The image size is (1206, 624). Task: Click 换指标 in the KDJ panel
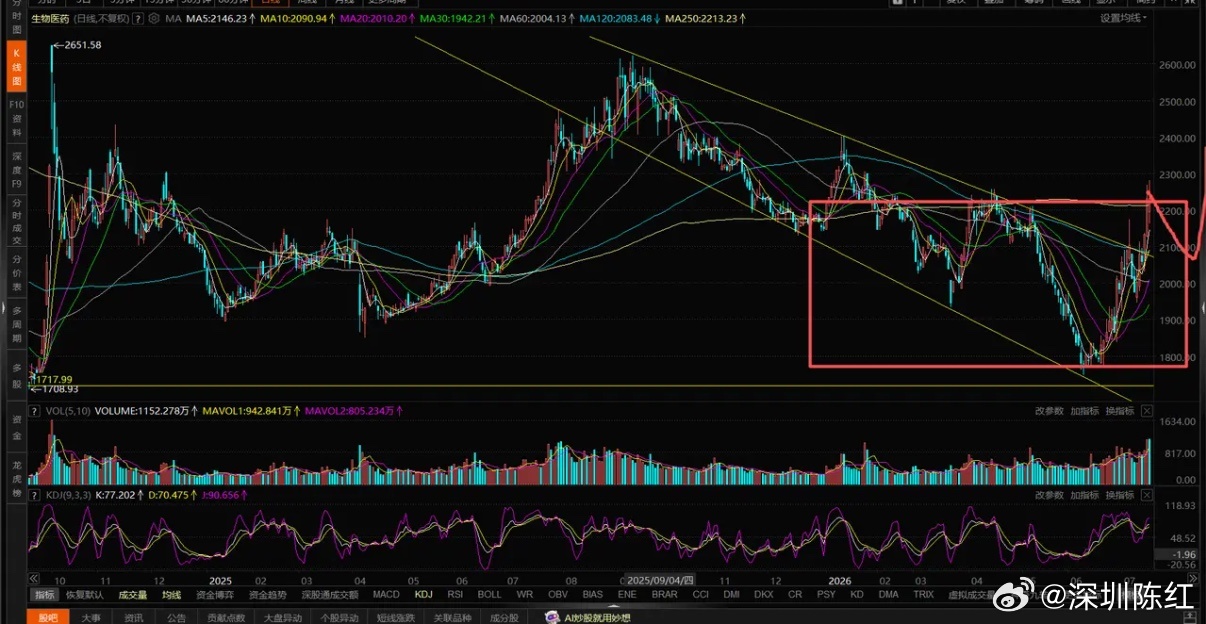tap(1119, 495)
